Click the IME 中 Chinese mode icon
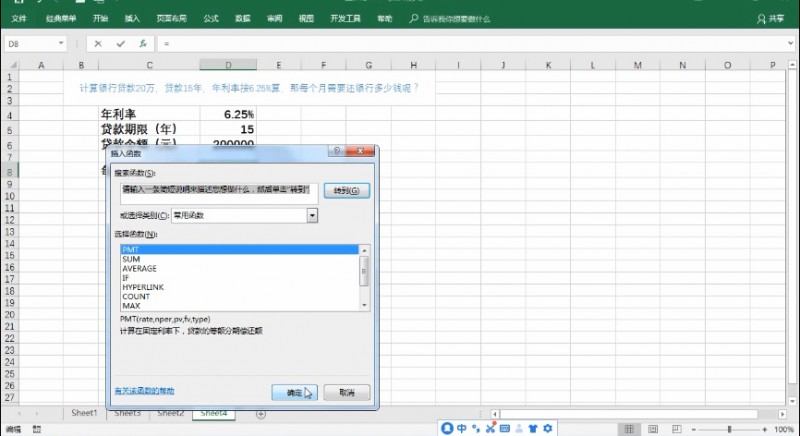The image size is (800, 436). click(462, 428)
